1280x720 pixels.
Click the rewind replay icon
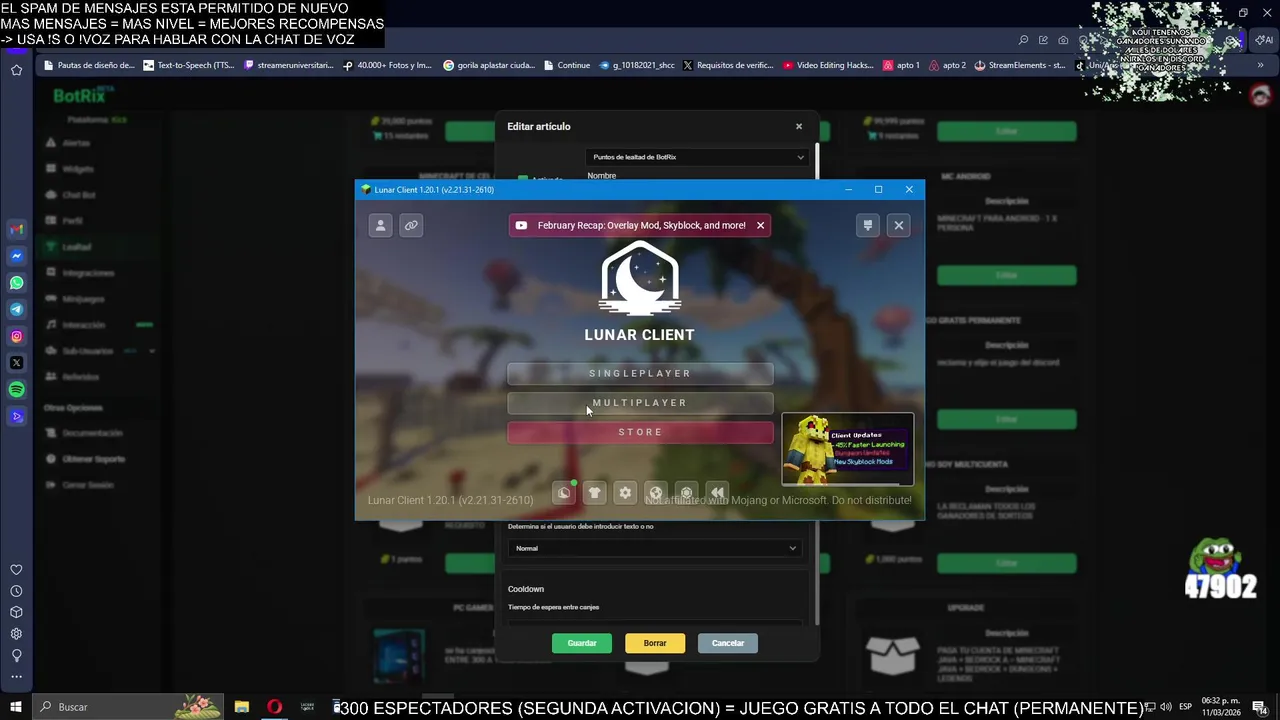(716, 493)
